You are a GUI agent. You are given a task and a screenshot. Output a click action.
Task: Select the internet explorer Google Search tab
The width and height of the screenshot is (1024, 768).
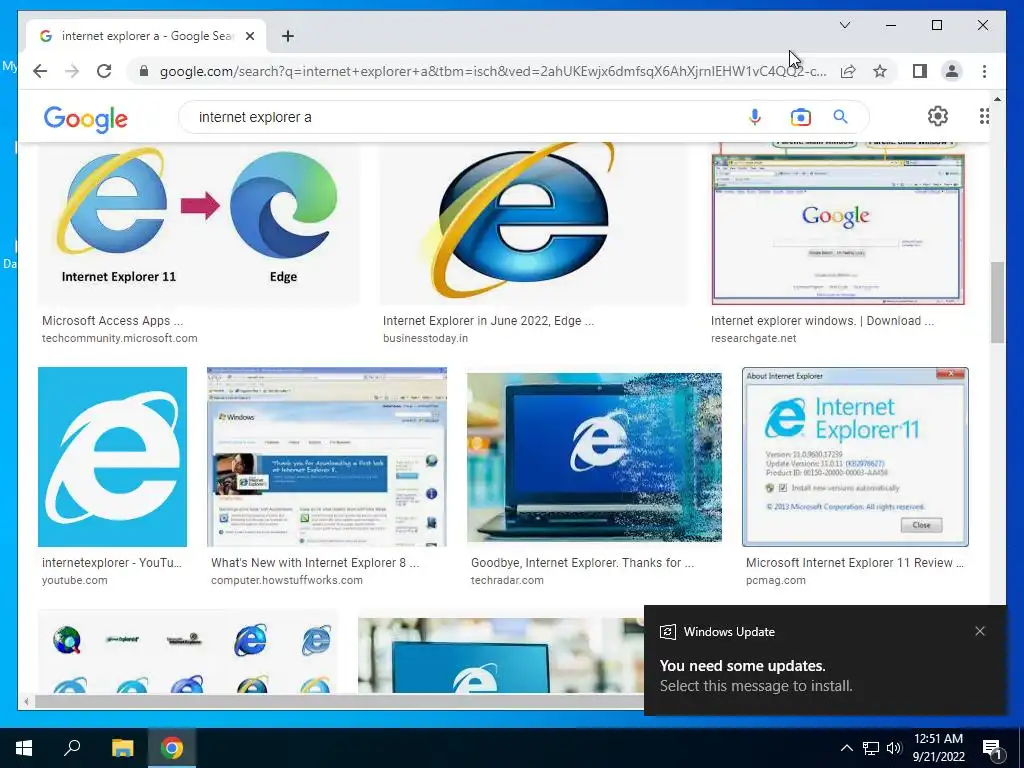(x=146, y=36)
